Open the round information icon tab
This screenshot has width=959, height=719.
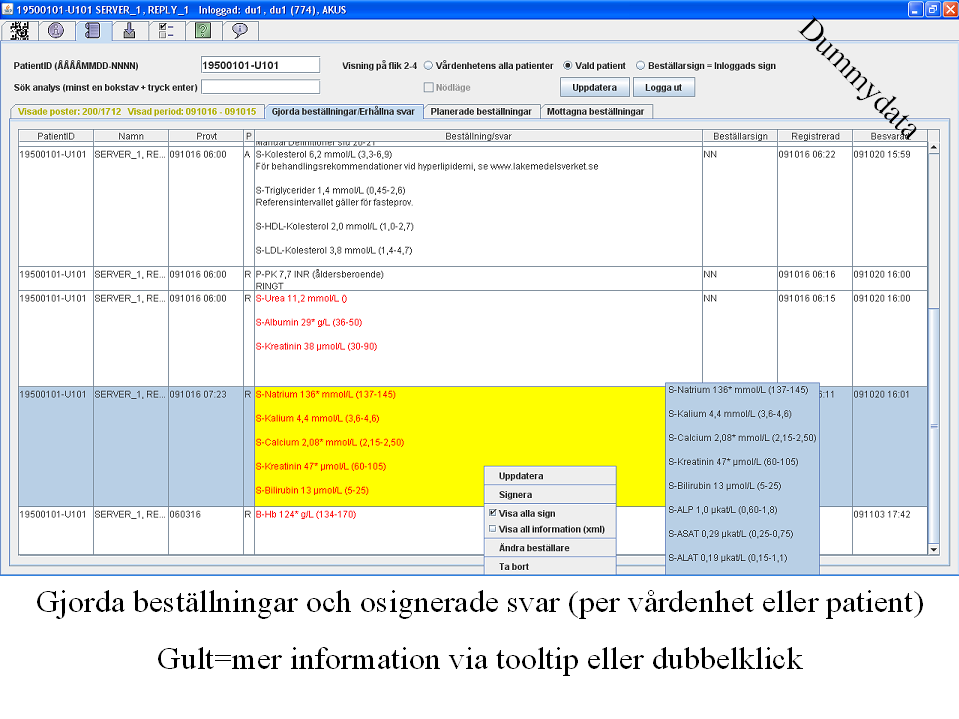tap(56, 31)
